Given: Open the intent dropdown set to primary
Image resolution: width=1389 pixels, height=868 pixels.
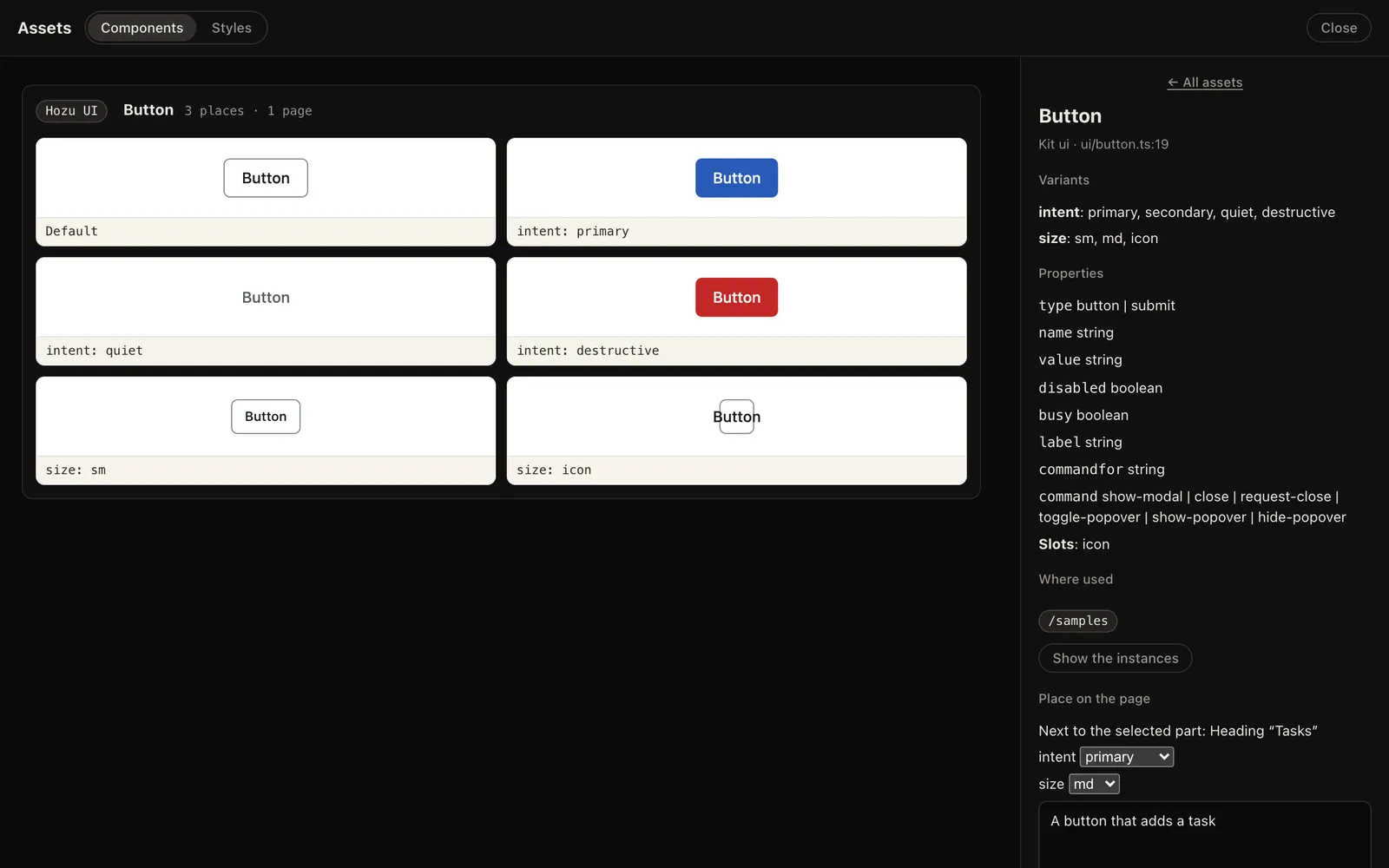Looking at the screenshot, I should [1126, 757].
